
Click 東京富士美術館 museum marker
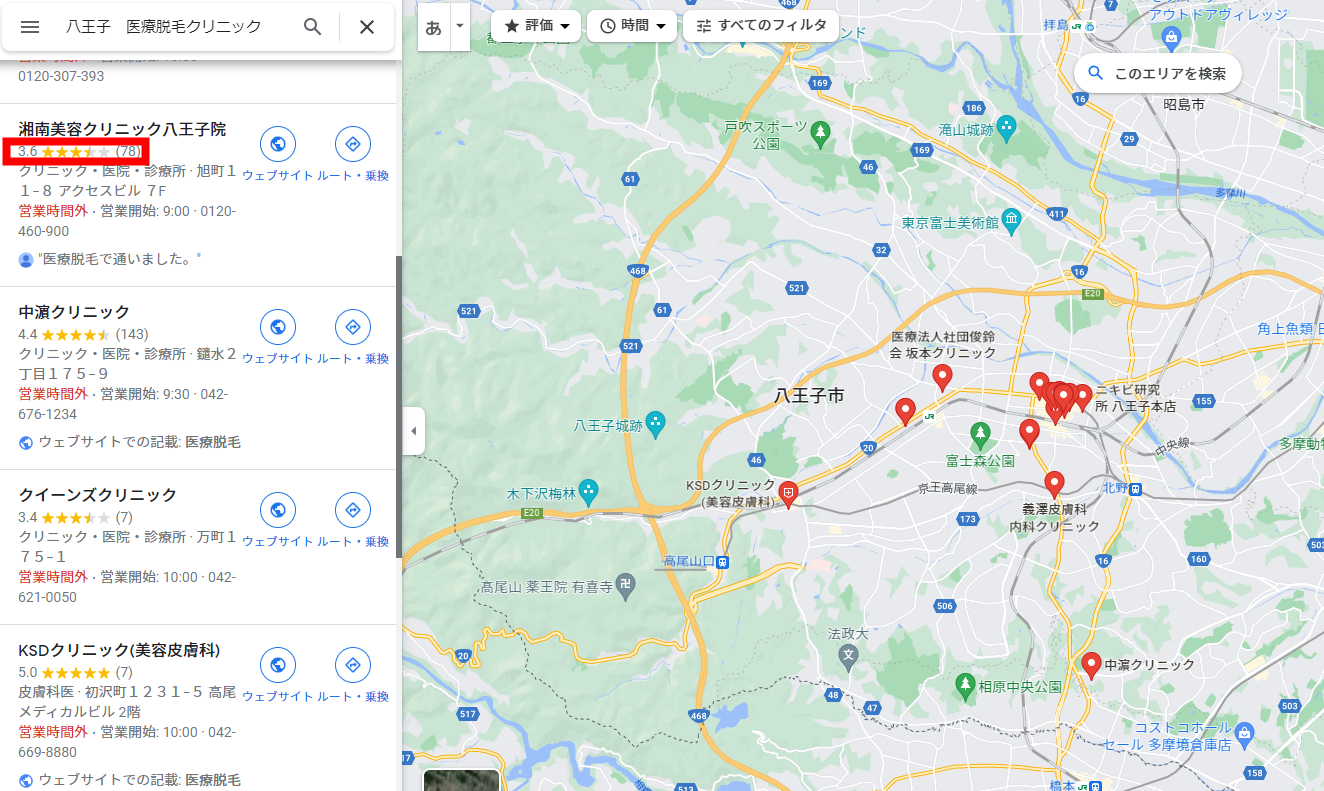pos(1012,220)
